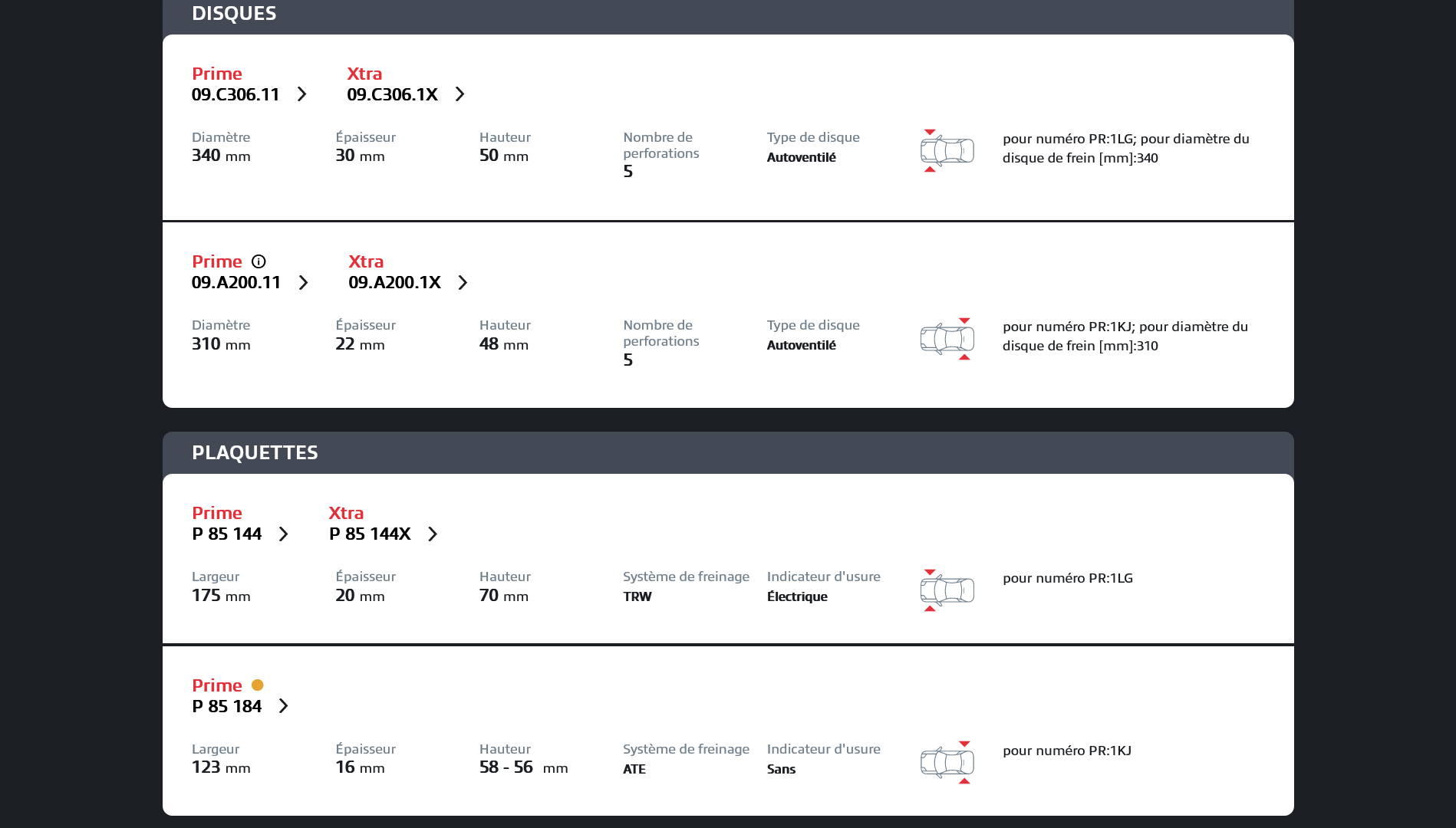Open Xtra disc 09.C306.1X chevron arrow
Viewport: 1456px width, 828px height.
coord(460,94)
